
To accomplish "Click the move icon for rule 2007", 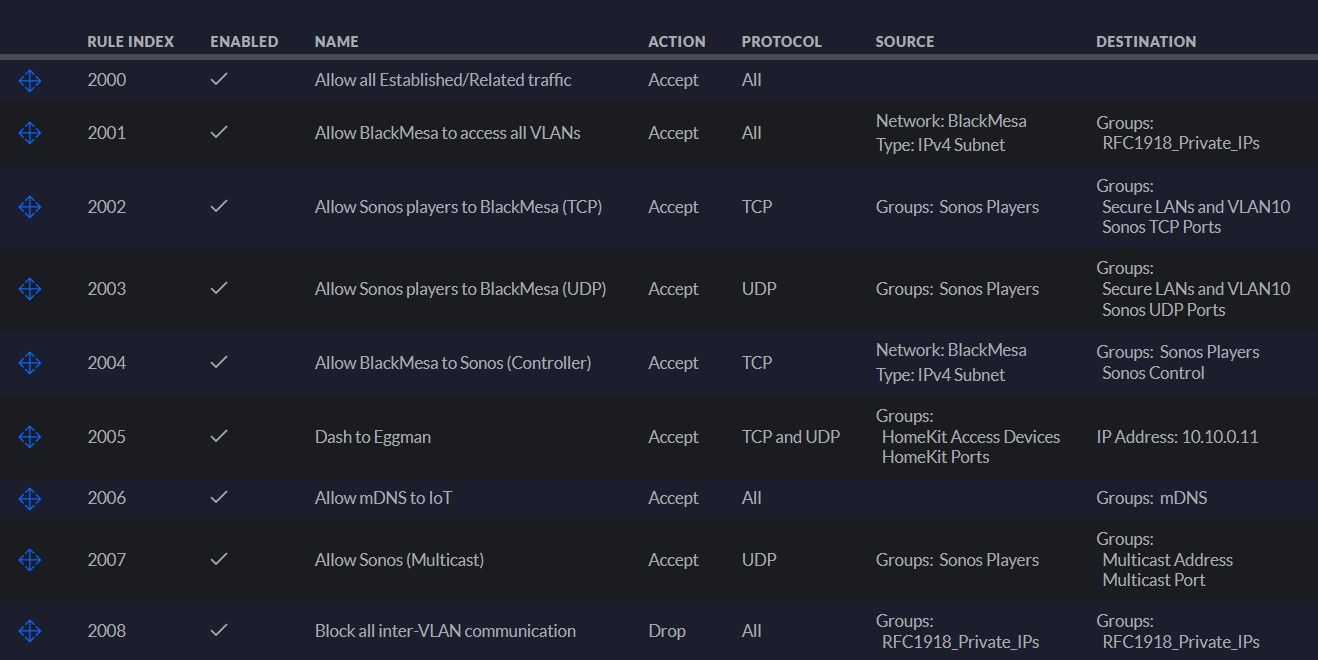I will coord(30,560).
